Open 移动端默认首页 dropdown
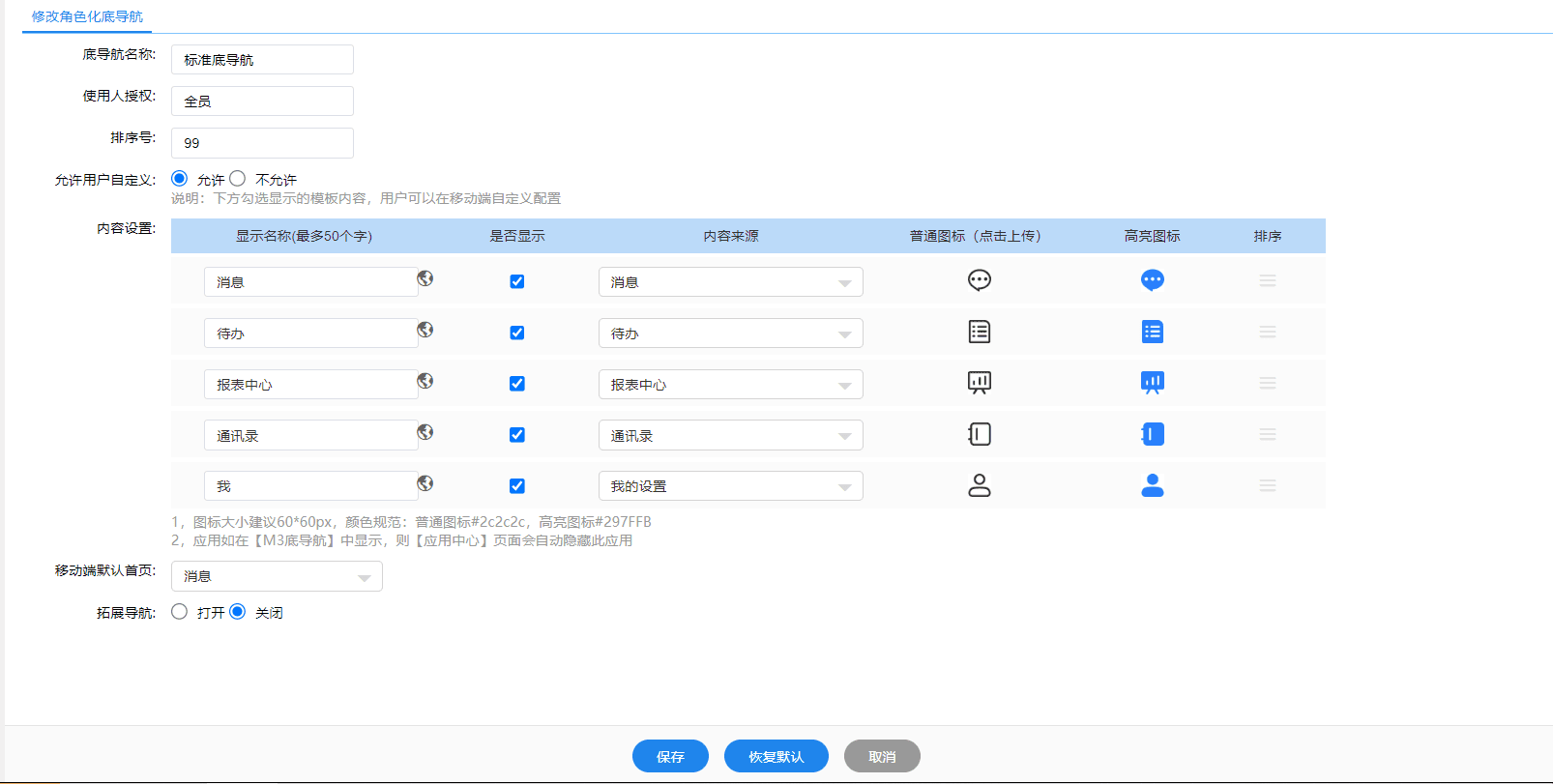Viewport: 1553px width, 784px height. click(x=277, y=576)
